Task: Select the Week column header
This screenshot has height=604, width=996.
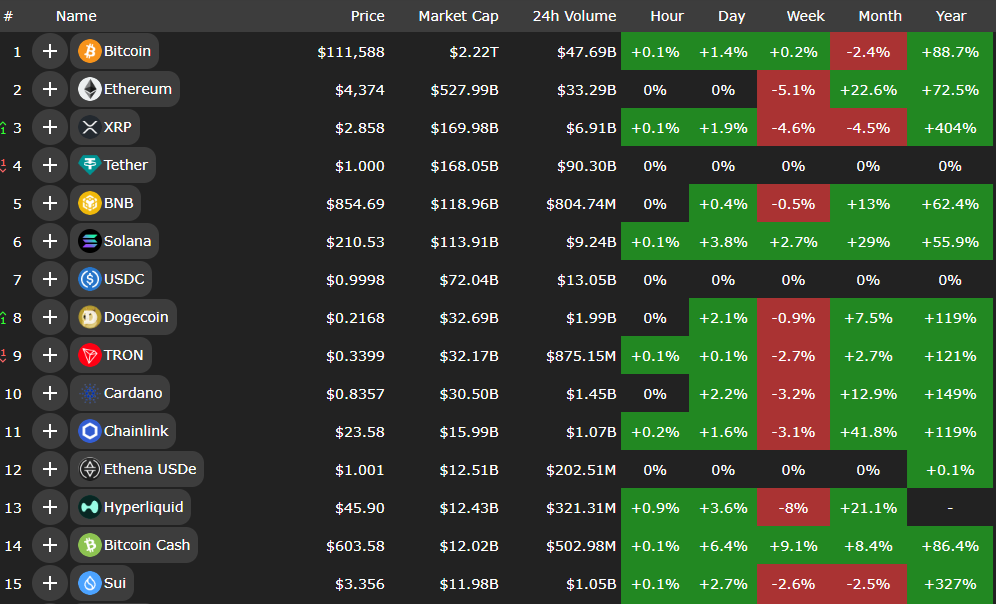Action: pos(805,16)
